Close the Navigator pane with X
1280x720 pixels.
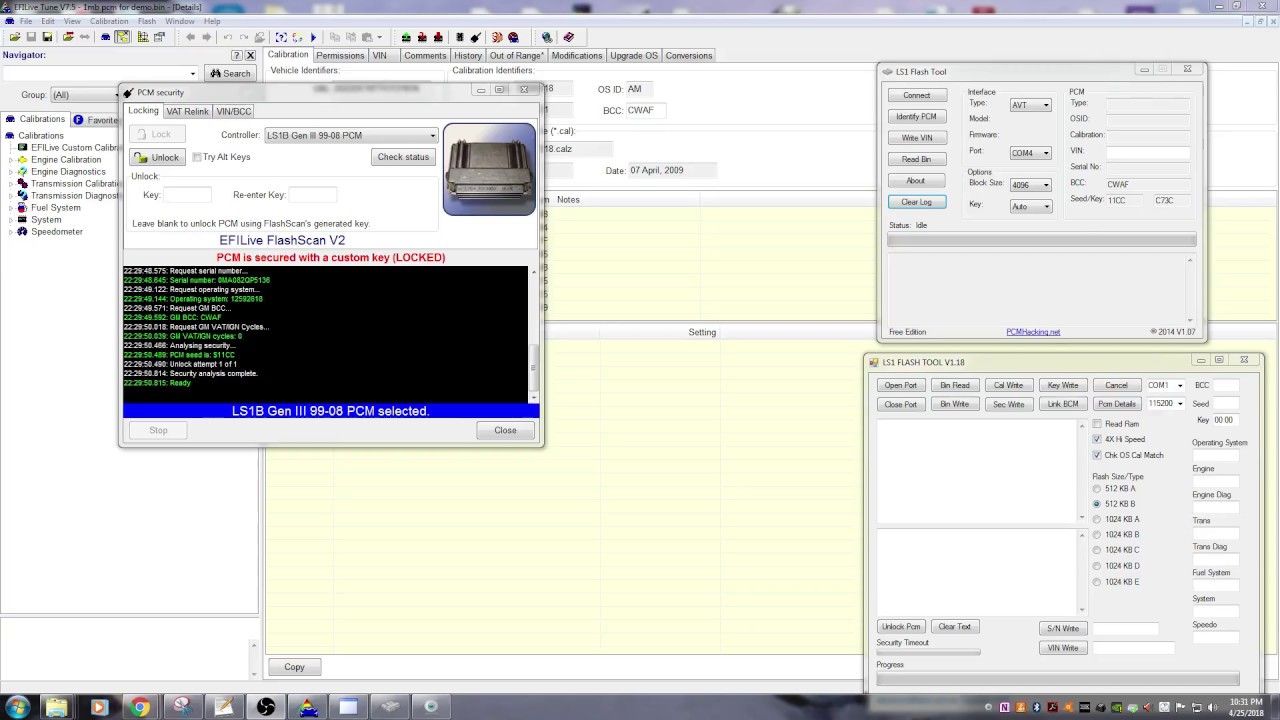[251, 55]
